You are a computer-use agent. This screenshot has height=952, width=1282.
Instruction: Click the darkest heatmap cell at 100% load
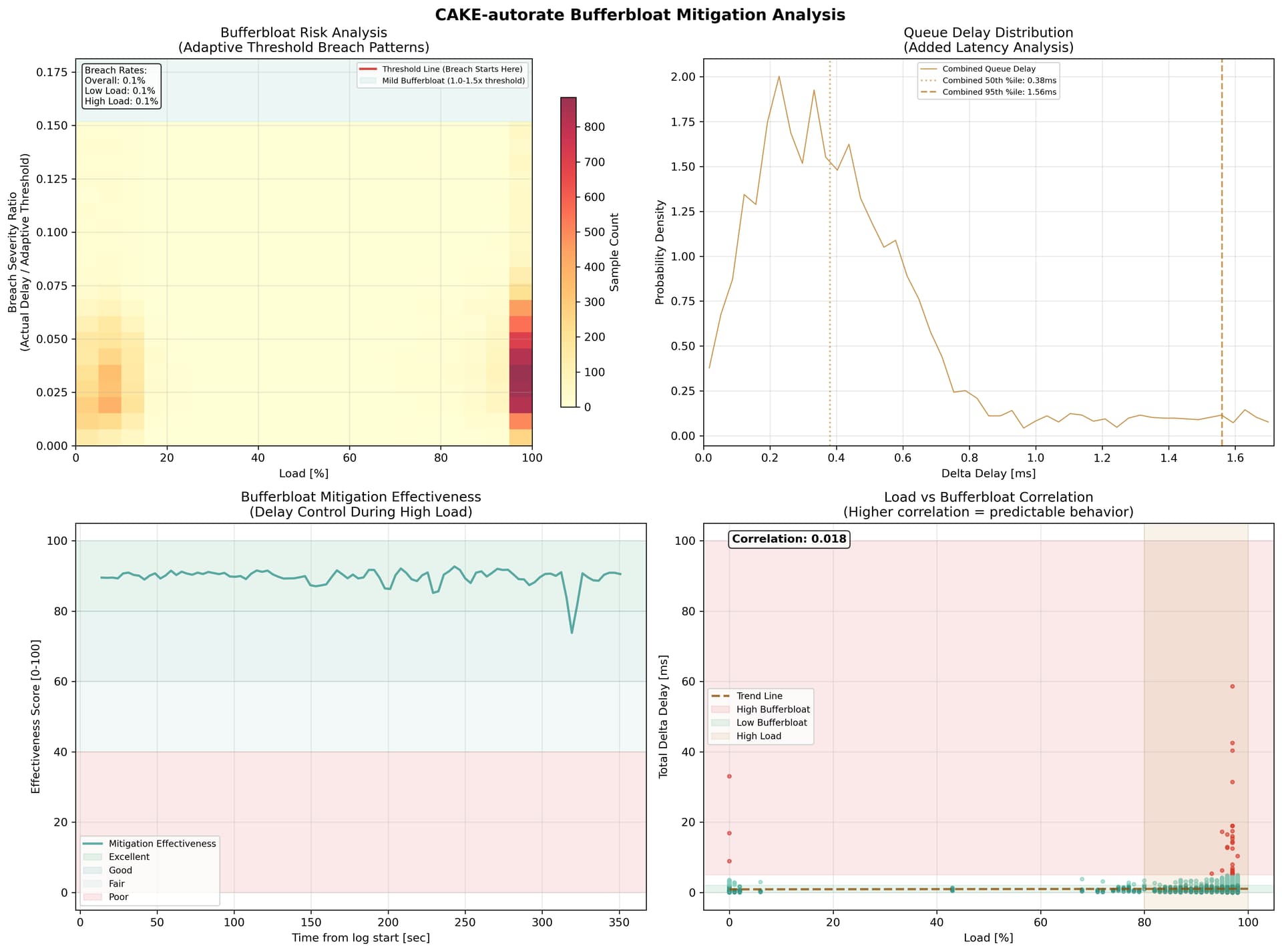coord(521,373)
